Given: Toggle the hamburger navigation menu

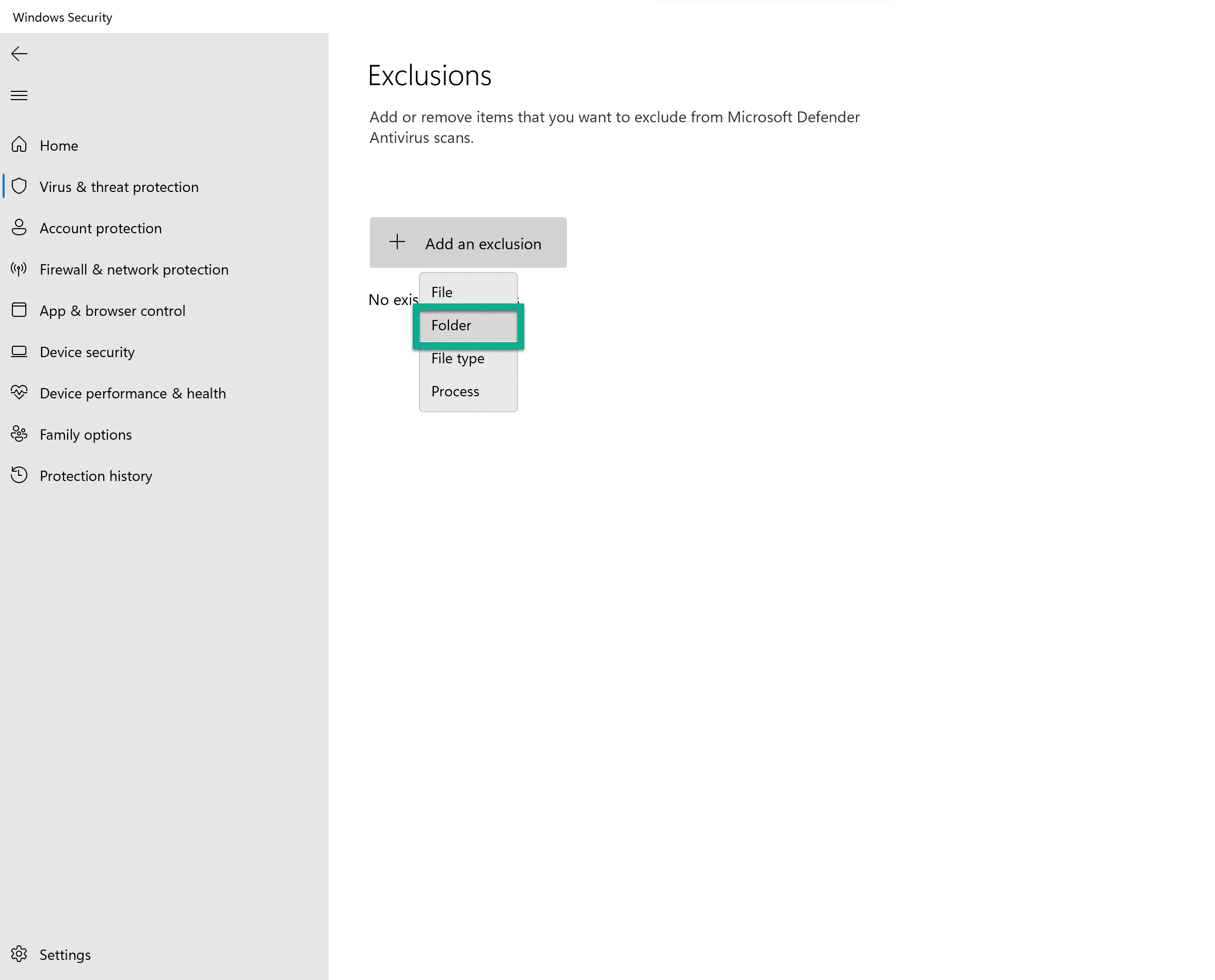Looking at the screenshot, I should 19,95.
